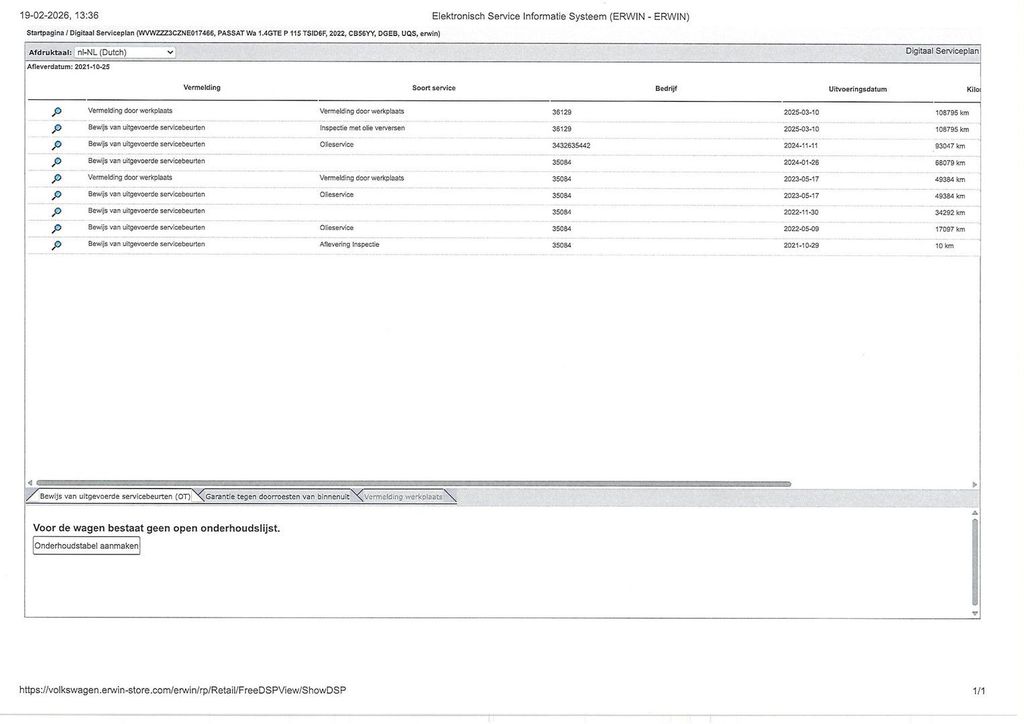The image size is (1024, 724).
Task: Open magnifier for the 2024-01-26 service row
Action: [x=56, y=162]
